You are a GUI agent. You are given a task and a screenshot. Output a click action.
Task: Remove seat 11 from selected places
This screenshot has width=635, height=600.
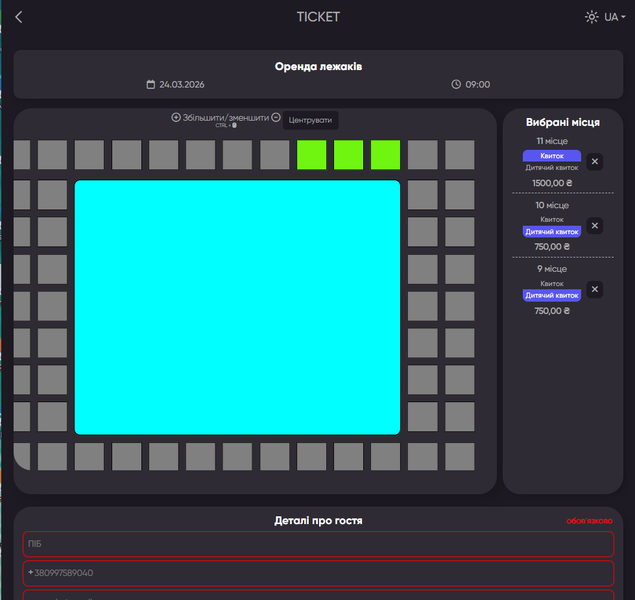[x=595, y=161]
